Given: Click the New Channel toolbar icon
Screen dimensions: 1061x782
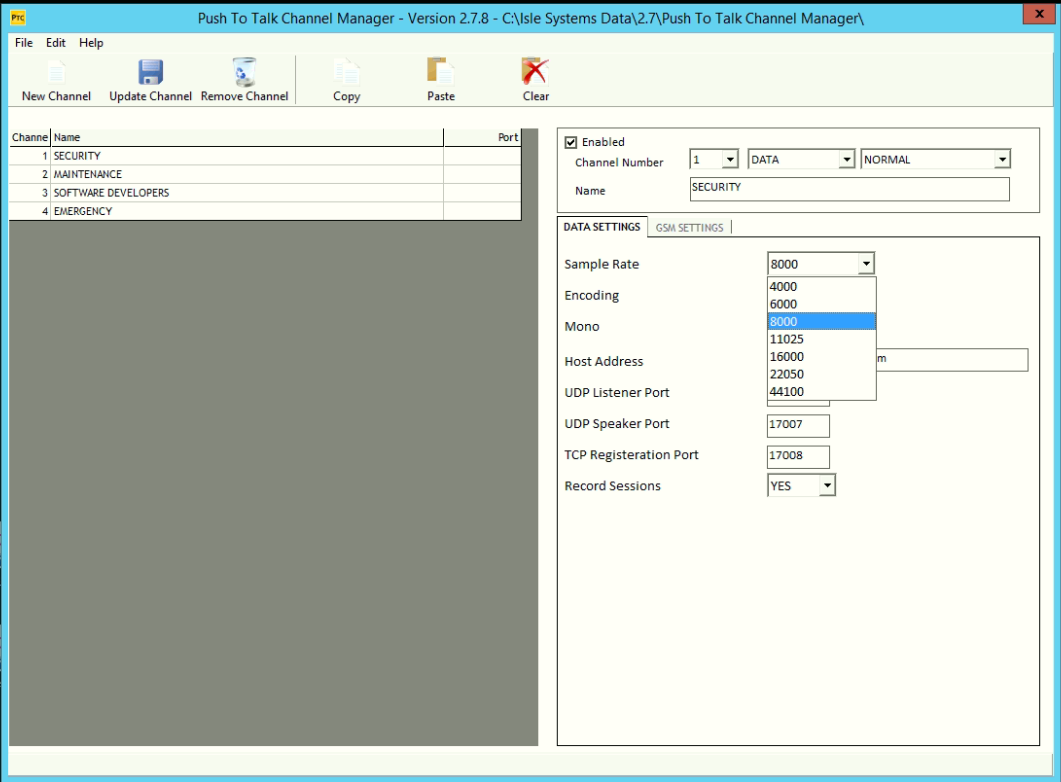Looking at the screenshot, I should (56, 72).
